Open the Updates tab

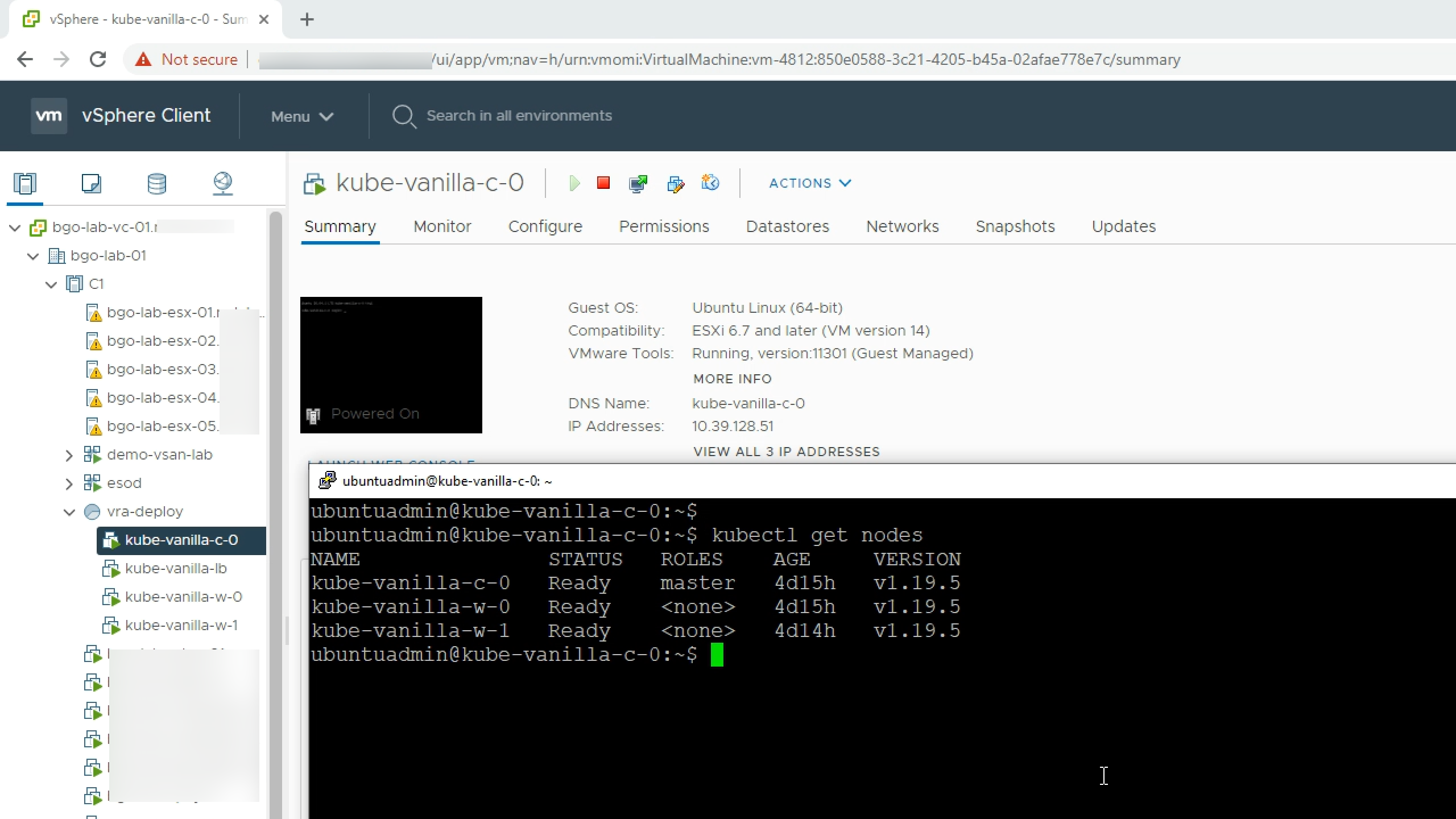click(x=1124, y=226)
